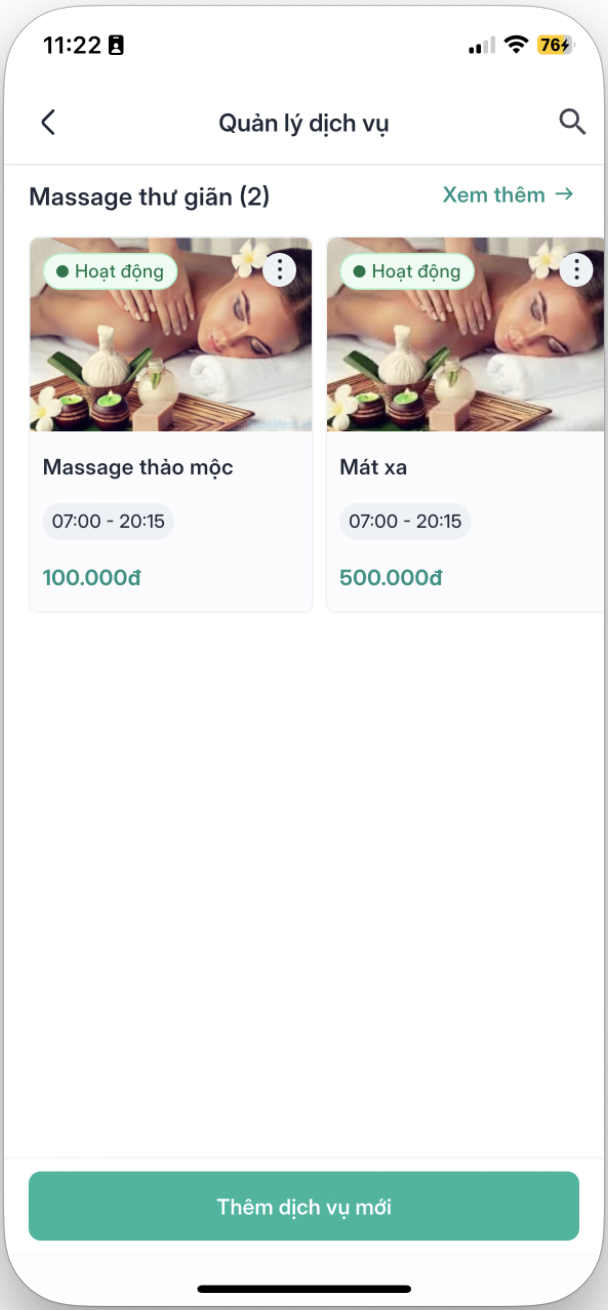Click the Xem thêm arrow link

click(508, 194)
